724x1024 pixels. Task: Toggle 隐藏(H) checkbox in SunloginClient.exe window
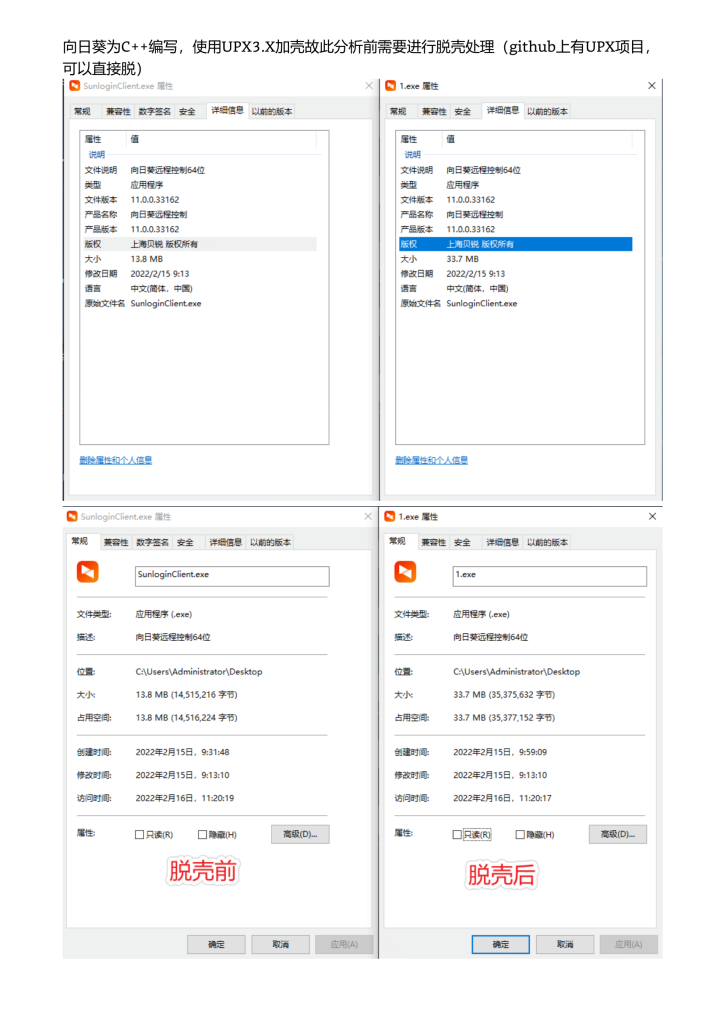(202, 835)
